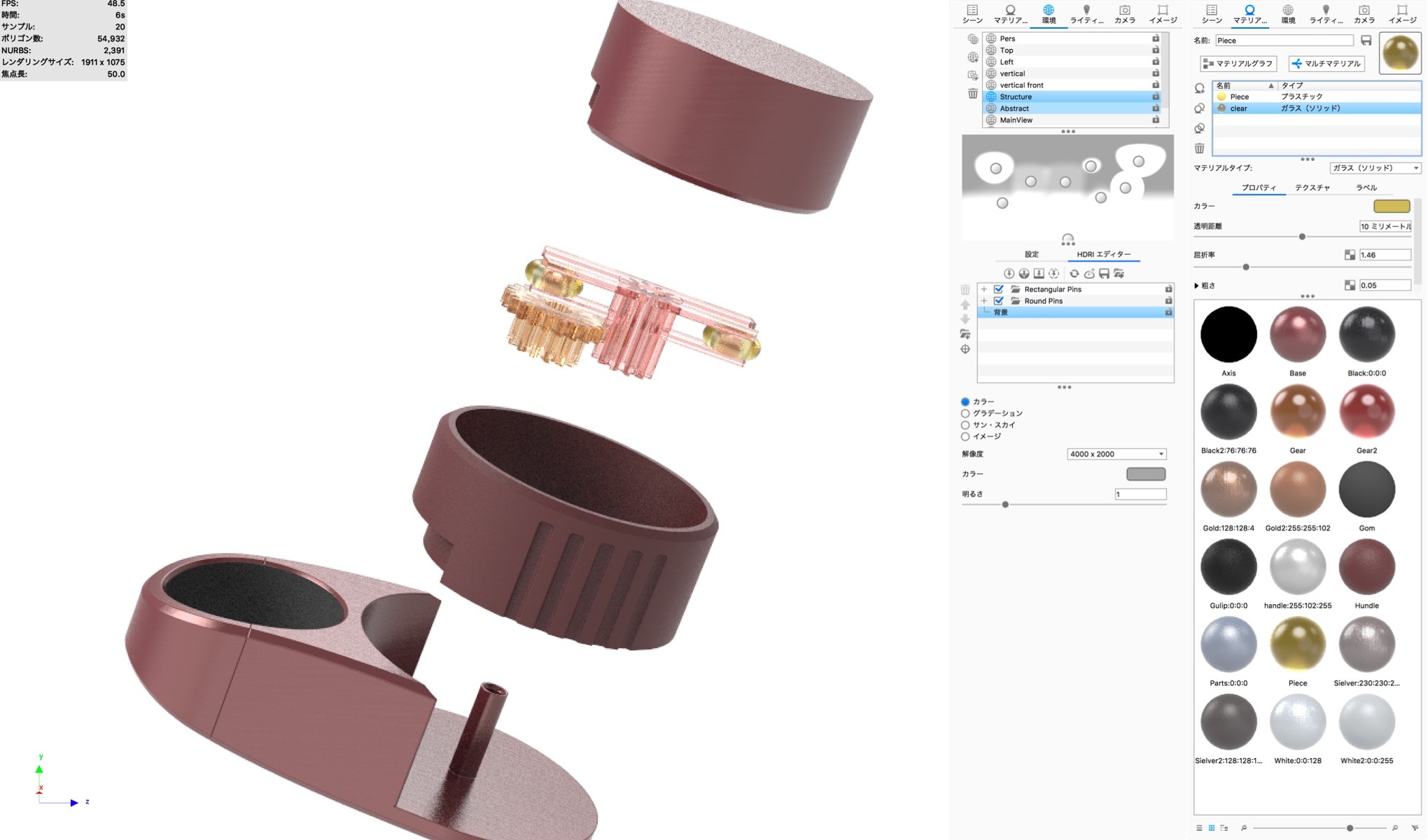
Task: Open the 4000 x 2000 resolution dropdown
Action: (x=1116, y=454)
